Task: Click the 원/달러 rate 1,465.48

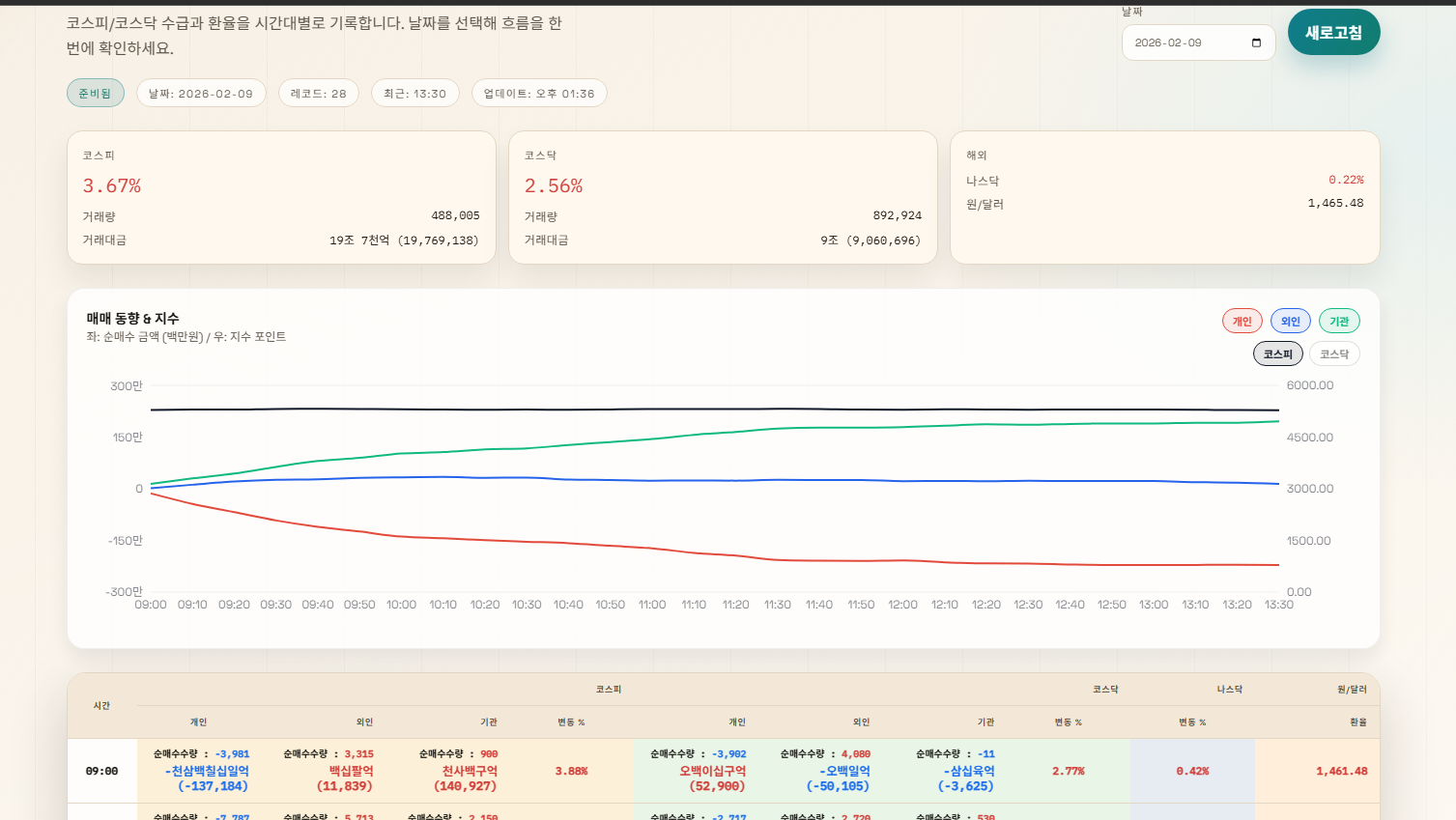Action: click(1335, 203)
